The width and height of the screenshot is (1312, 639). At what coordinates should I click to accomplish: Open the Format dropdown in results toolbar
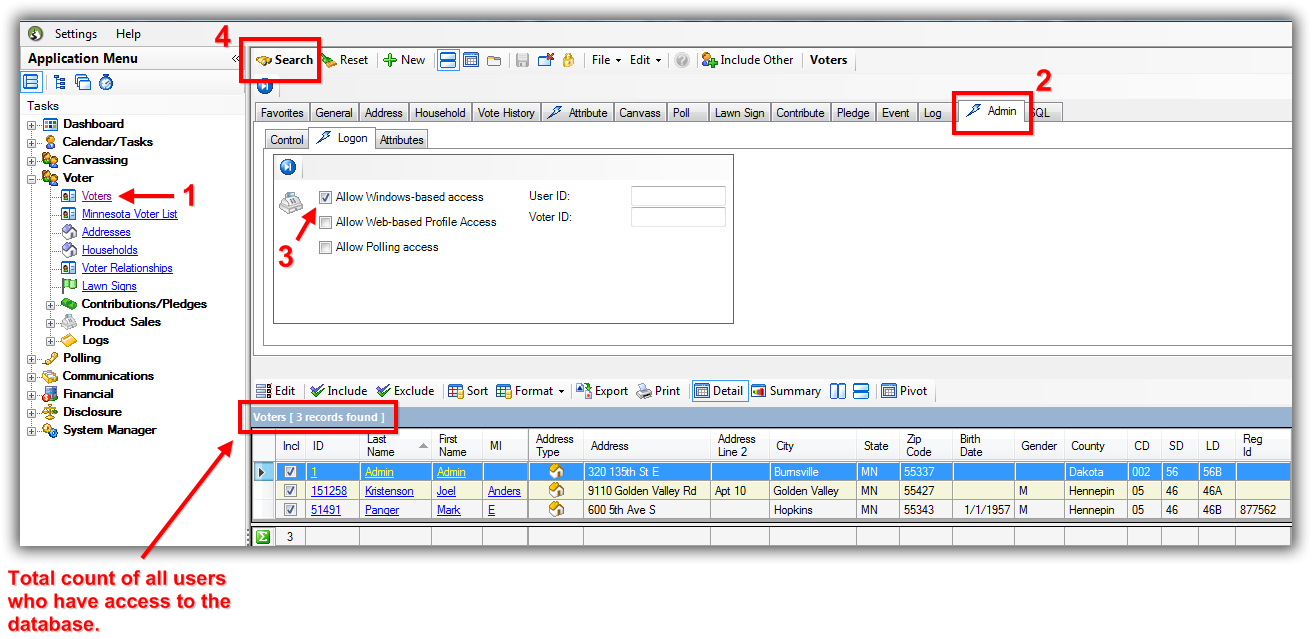pos(530,391)
